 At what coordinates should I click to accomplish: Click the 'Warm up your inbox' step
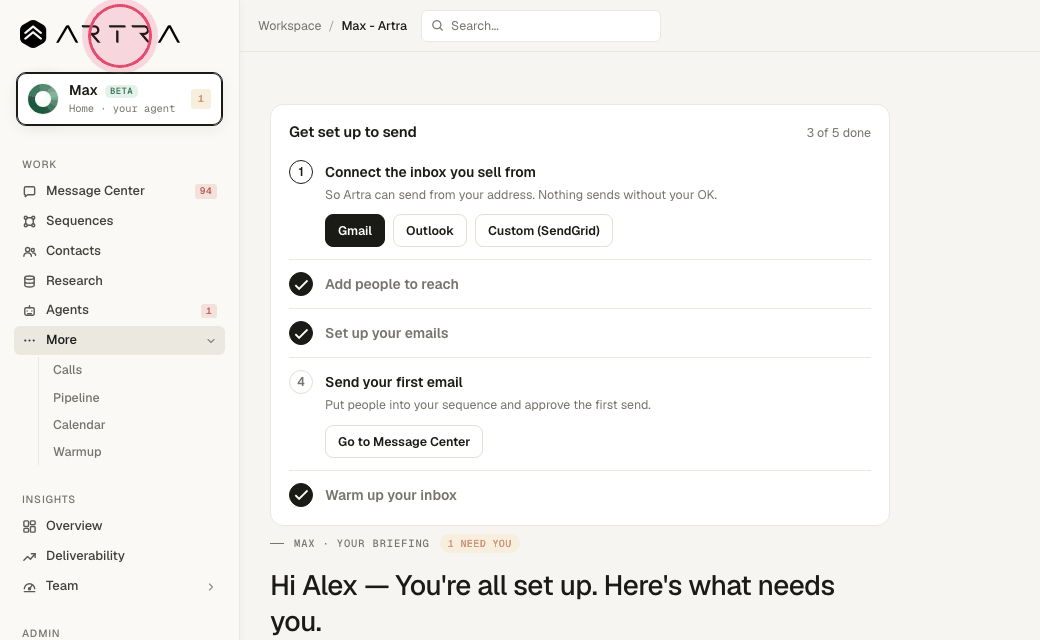click(x=391, y=495)
